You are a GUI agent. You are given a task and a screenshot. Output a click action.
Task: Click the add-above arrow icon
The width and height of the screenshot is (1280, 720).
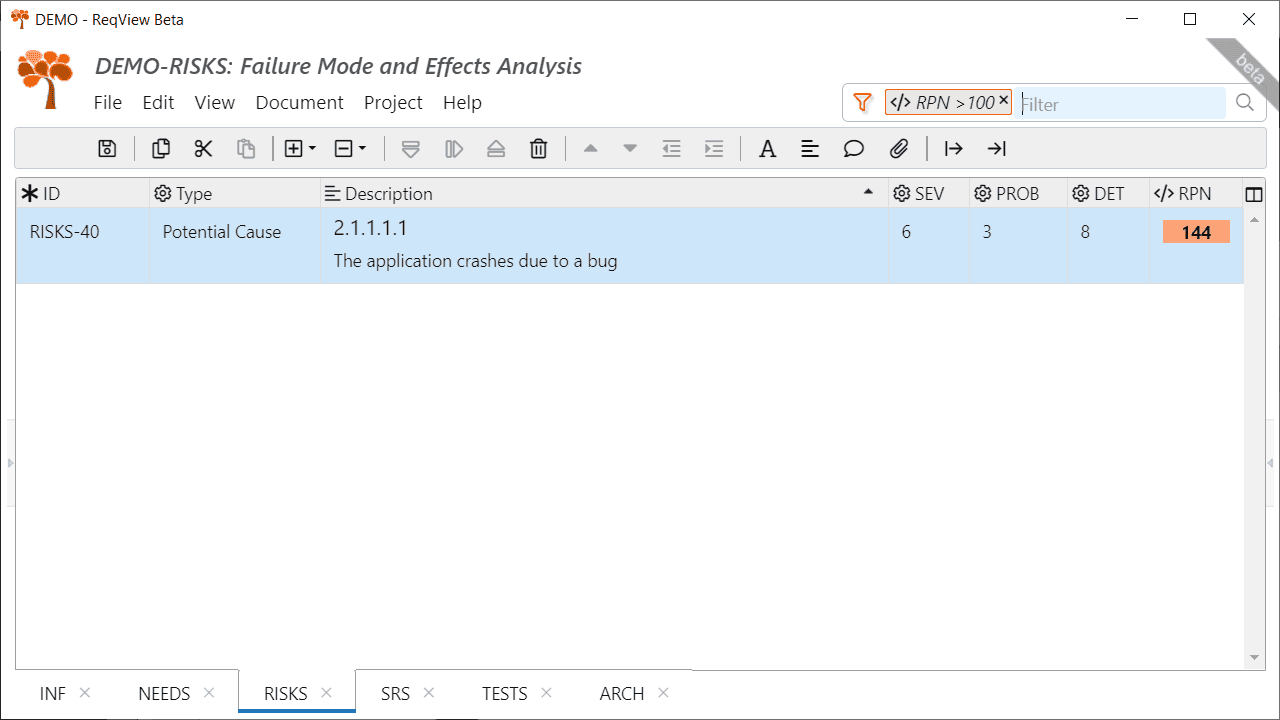(496, 149)
